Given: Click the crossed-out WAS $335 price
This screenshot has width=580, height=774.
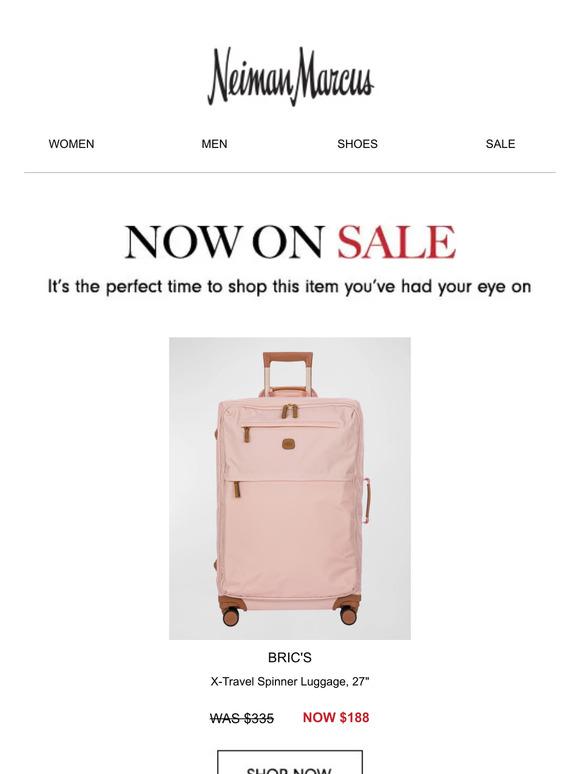Looking at the screenshot, I should (x=242, y=718).
